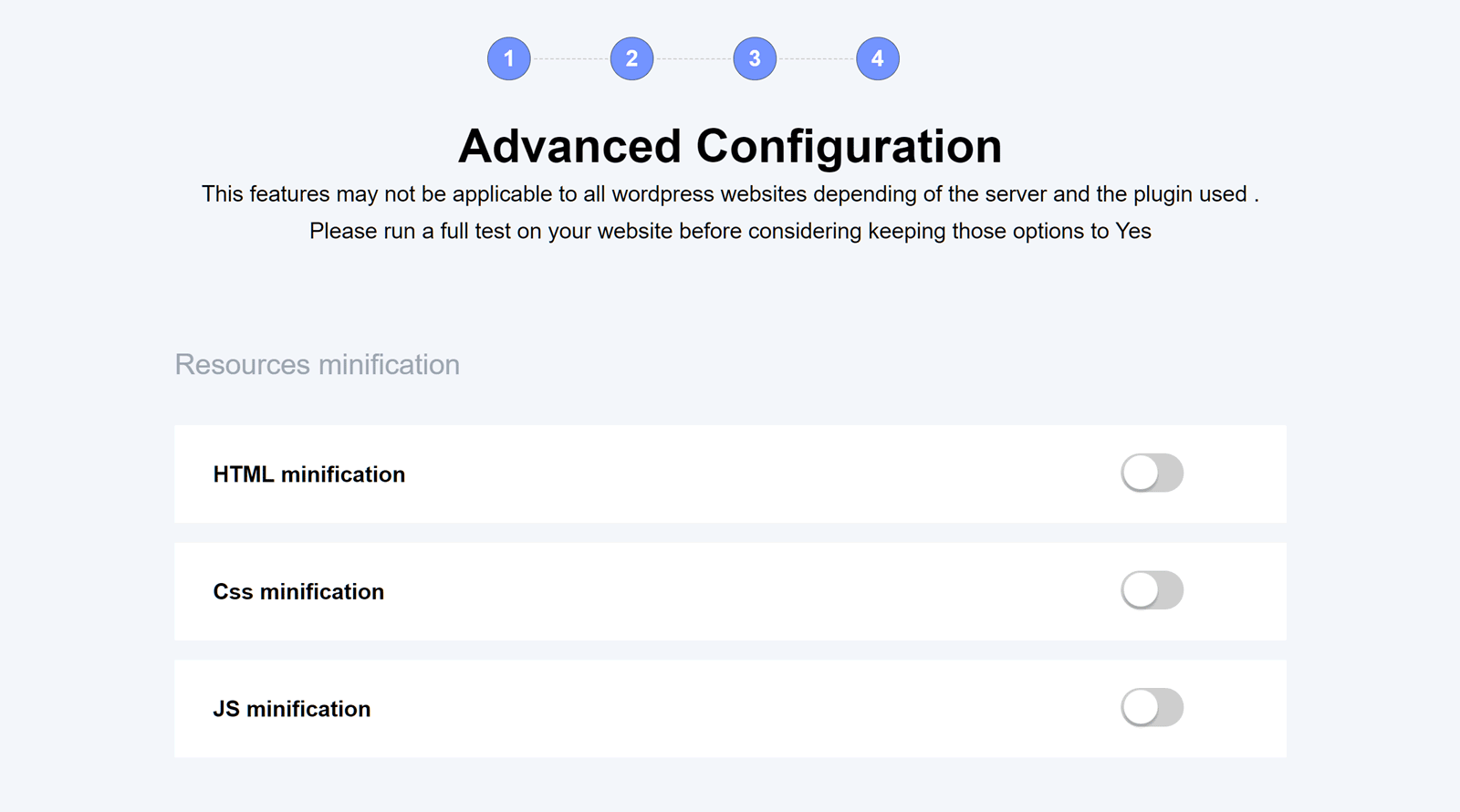Viewport: 1460px width, 812px height.
Task: Click the 'Advanced Configuration' heading
Action: [729, 146]
